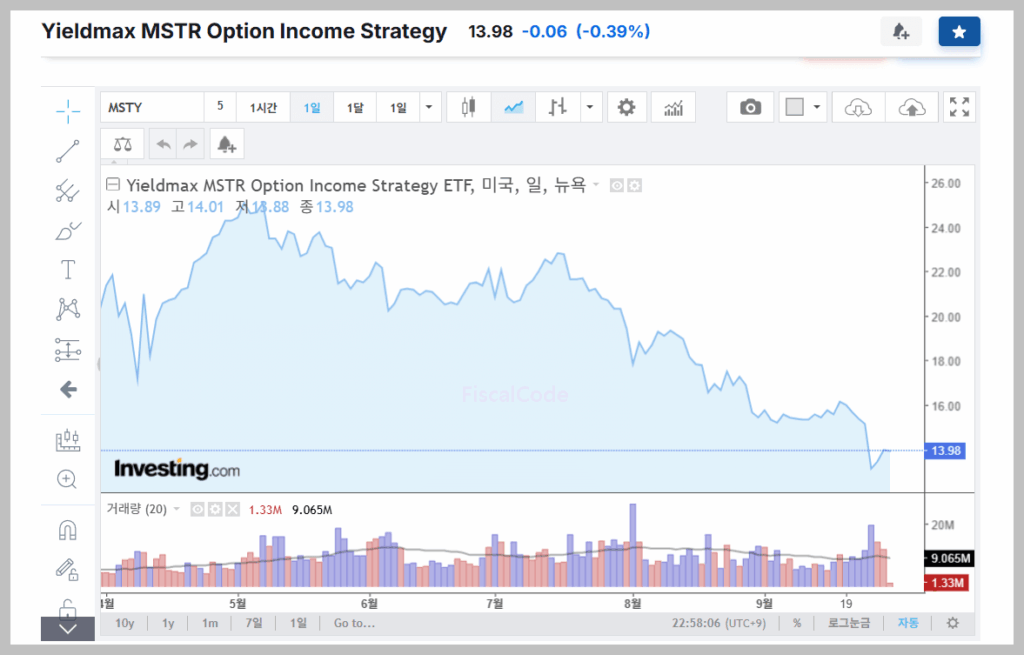Open the chart style dropdown arrow
1024x655 pixels.
click(592, 107)
